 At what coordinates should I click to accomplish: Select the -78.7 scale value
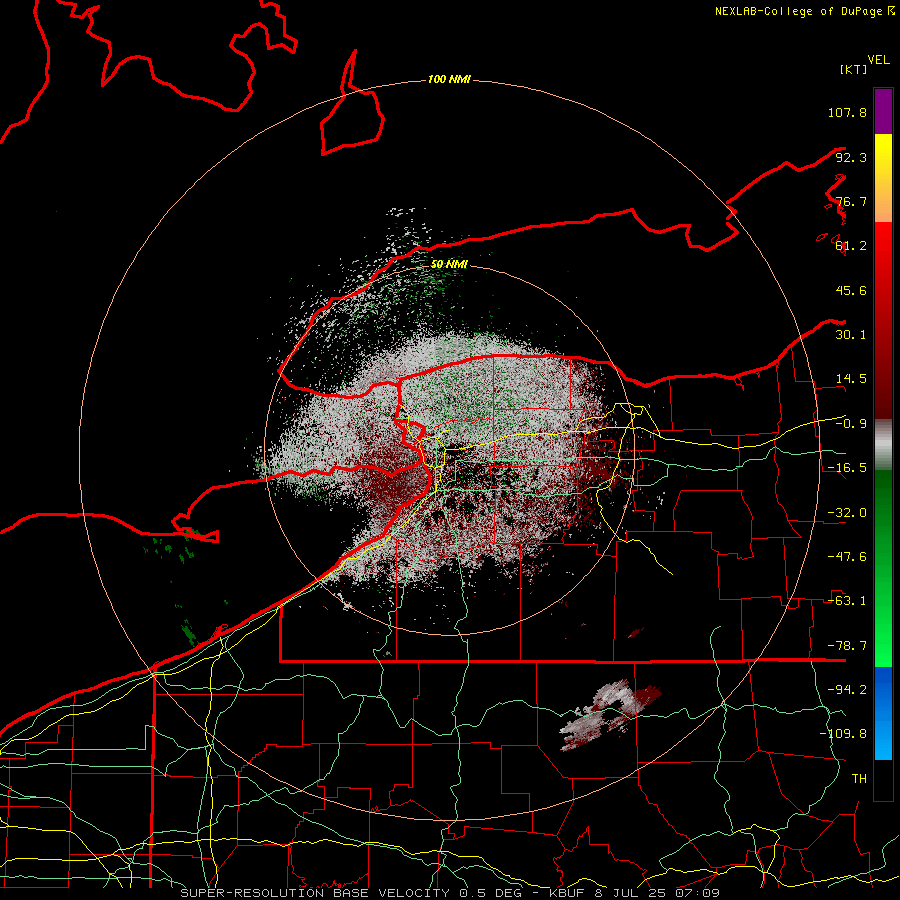(x=847, y=646)
